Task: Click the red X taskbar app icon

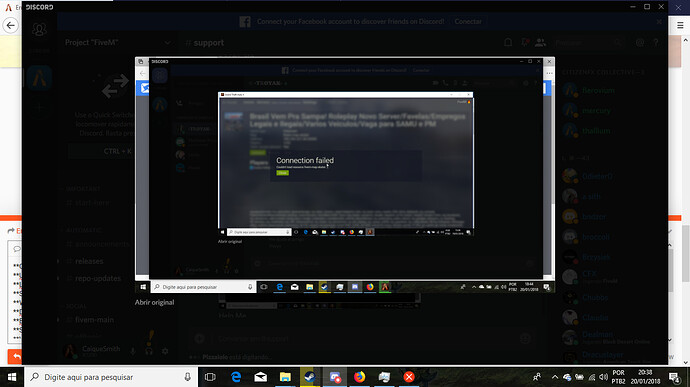Action: (x=409, y=377)
